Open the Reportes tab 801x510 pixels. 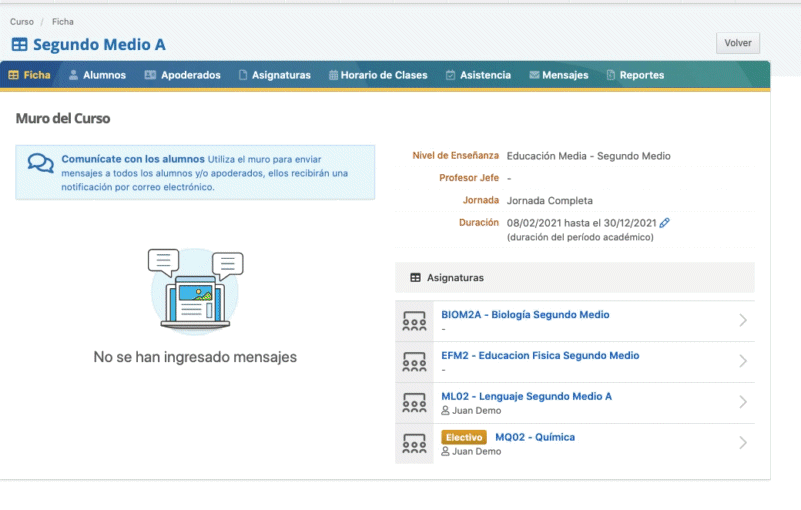pyautogui.click(x=635, y=75)
